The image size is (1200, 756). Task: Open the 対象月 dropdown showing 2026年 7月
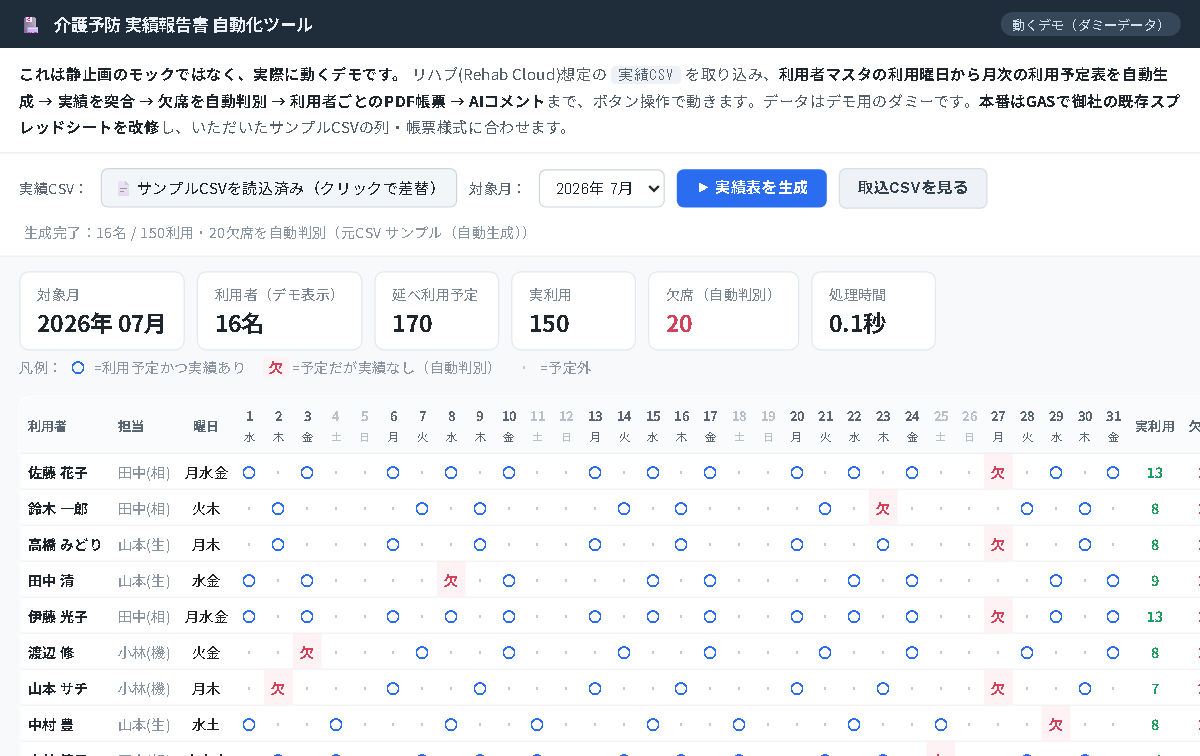(602, 188)
